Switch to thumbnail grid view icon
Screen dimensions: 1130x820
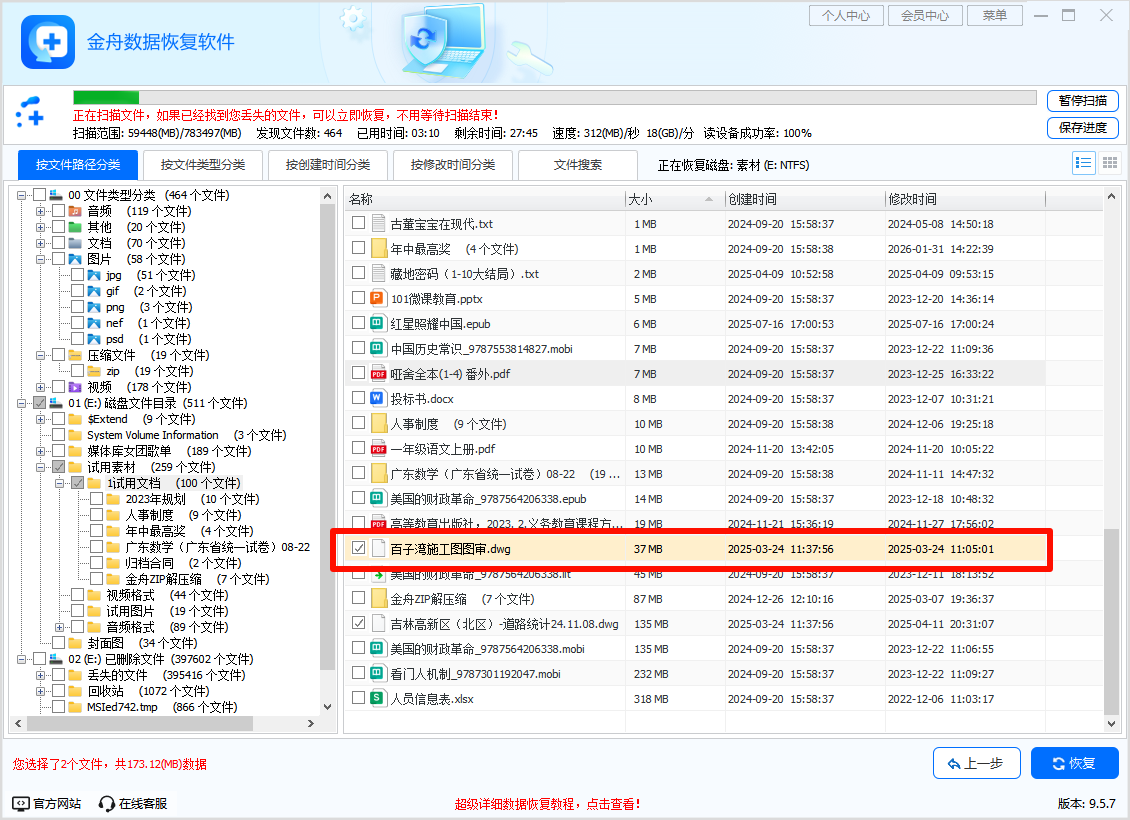(x=1110, y=163)
